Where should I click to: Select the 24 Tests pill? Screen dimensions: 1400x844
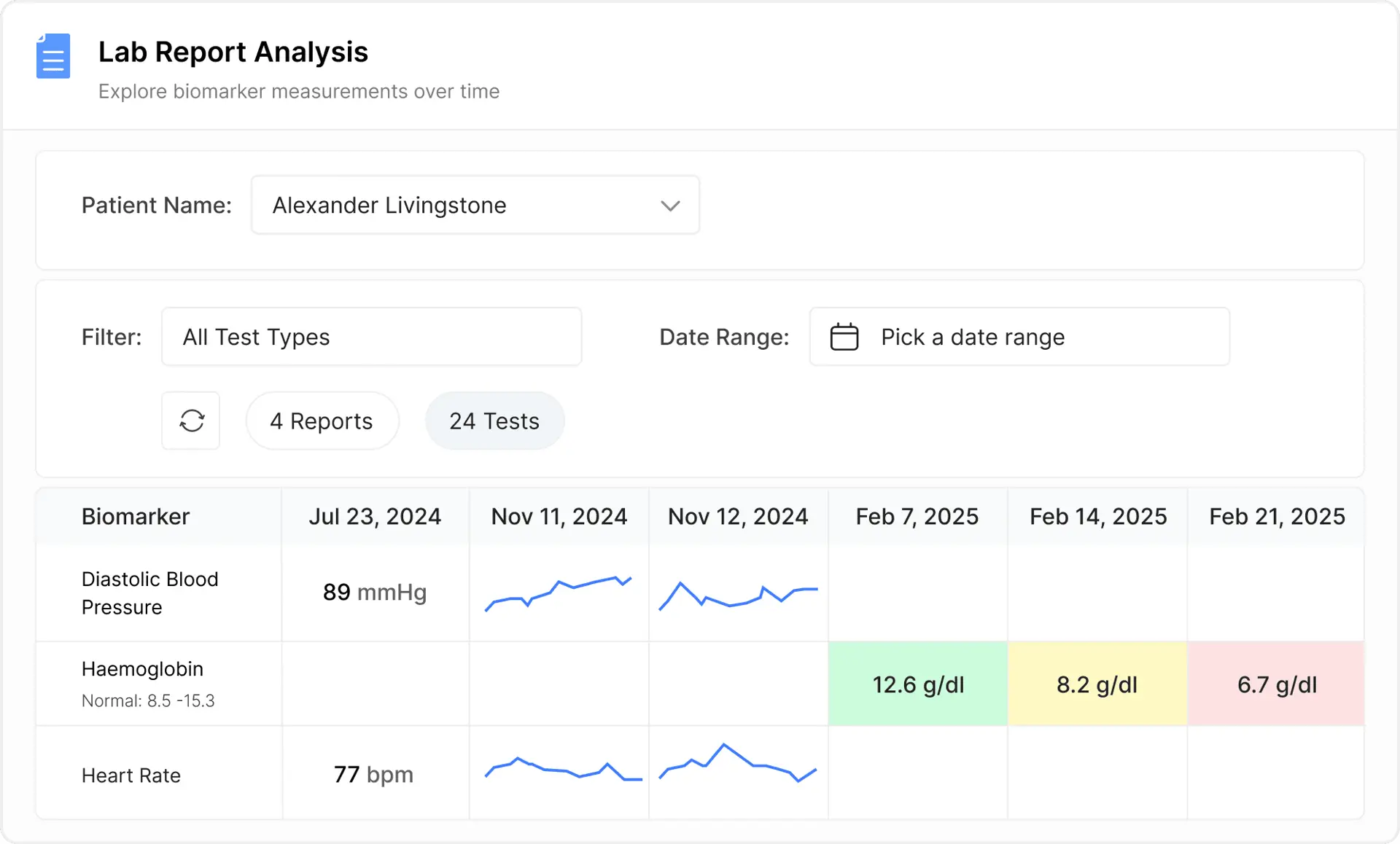494,421
